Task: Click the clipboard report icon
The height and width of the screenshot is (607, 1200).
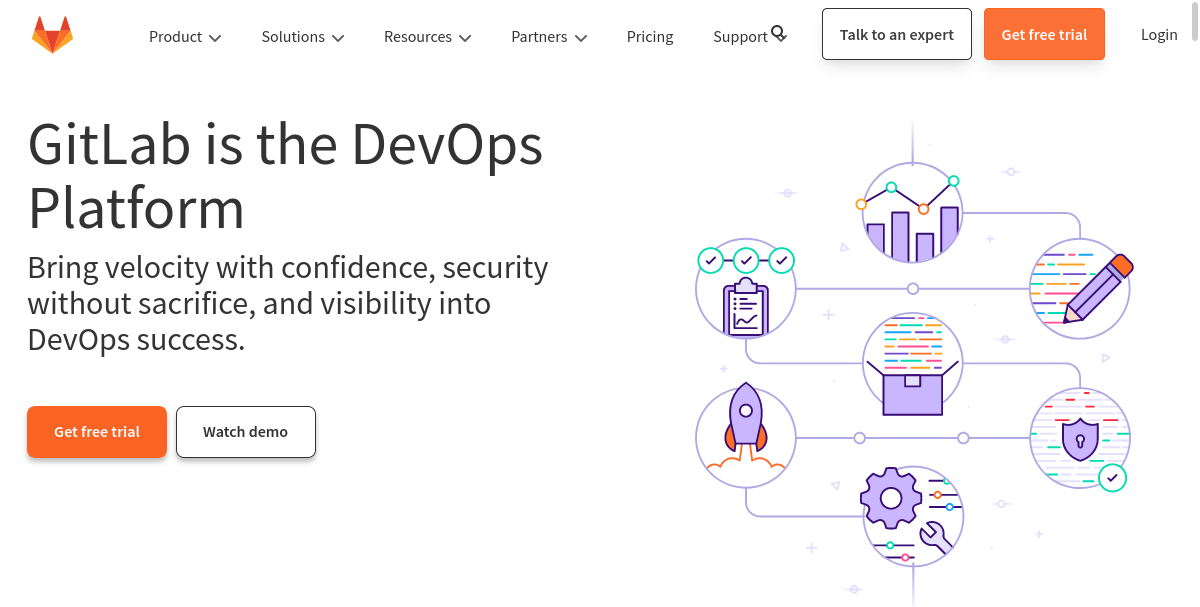Action: [x=745, y=304]
